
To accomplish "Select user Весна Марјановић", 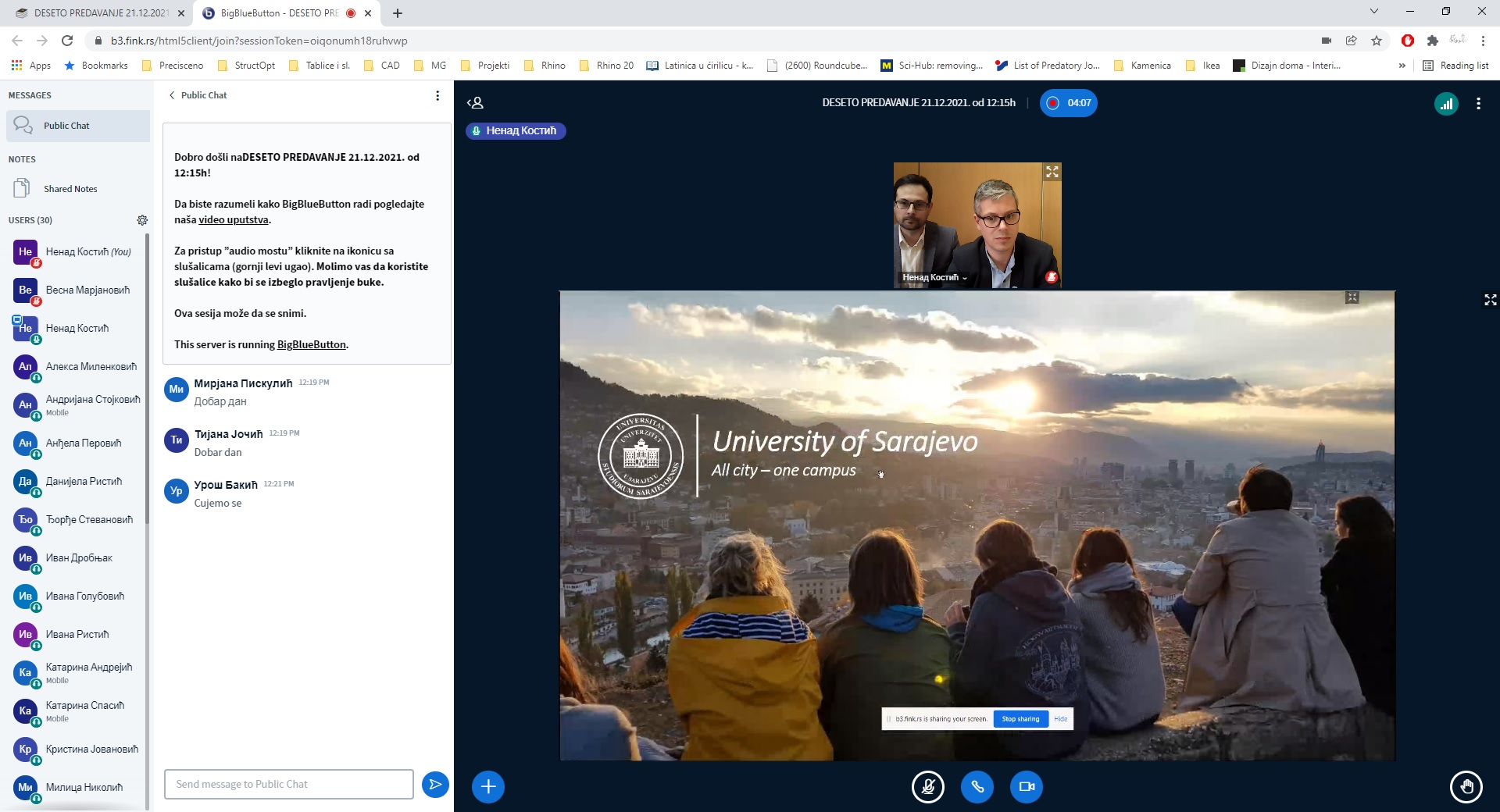I will [x=77, y=290].
